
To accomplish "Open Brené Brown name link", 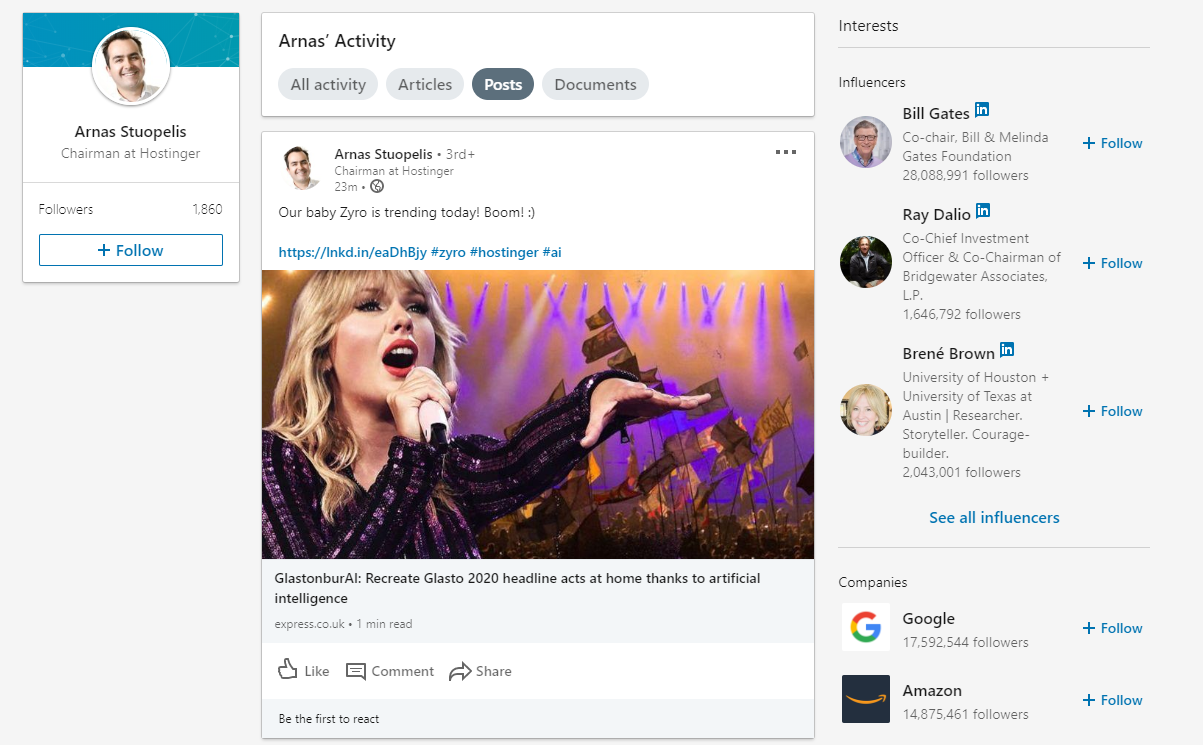I will 949,353.
